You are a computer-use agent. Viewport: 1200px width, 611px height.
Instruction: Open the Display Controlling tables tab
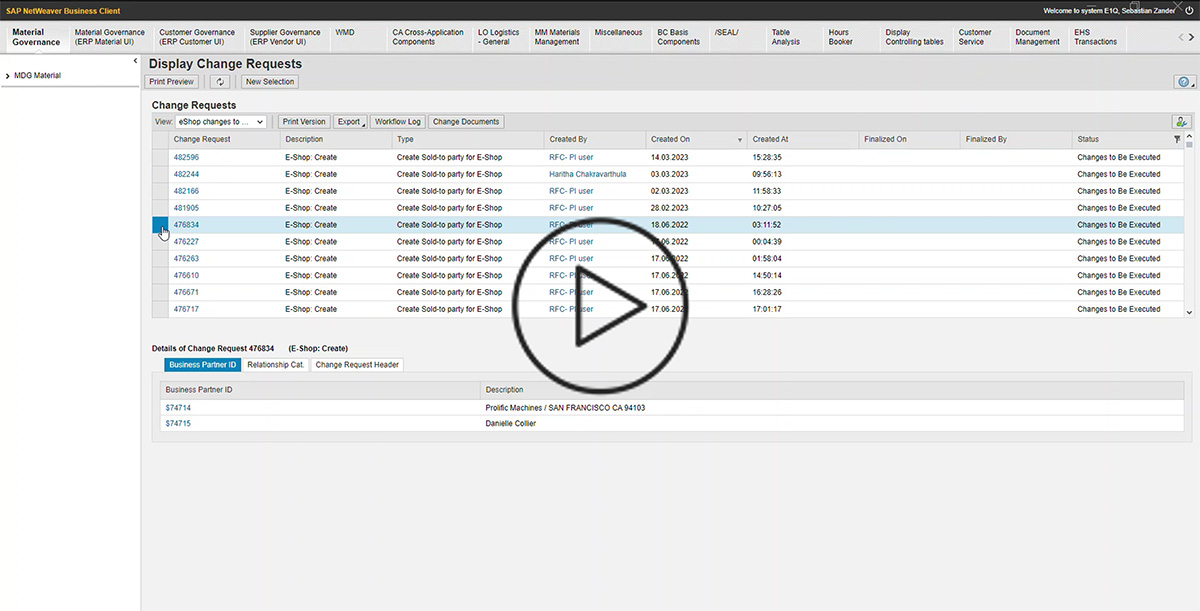[914, 37]
